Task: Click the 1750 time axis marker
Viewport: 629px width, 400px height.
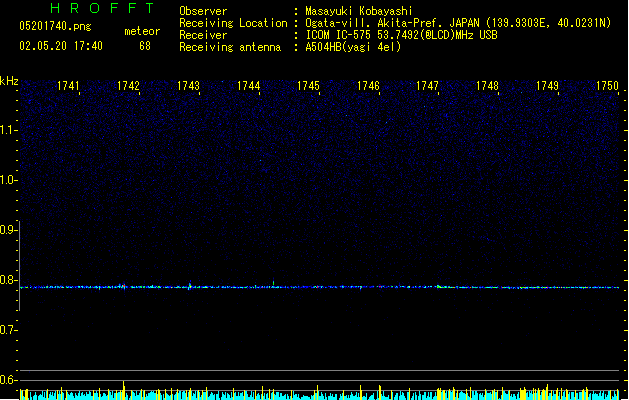Action: 607,86
